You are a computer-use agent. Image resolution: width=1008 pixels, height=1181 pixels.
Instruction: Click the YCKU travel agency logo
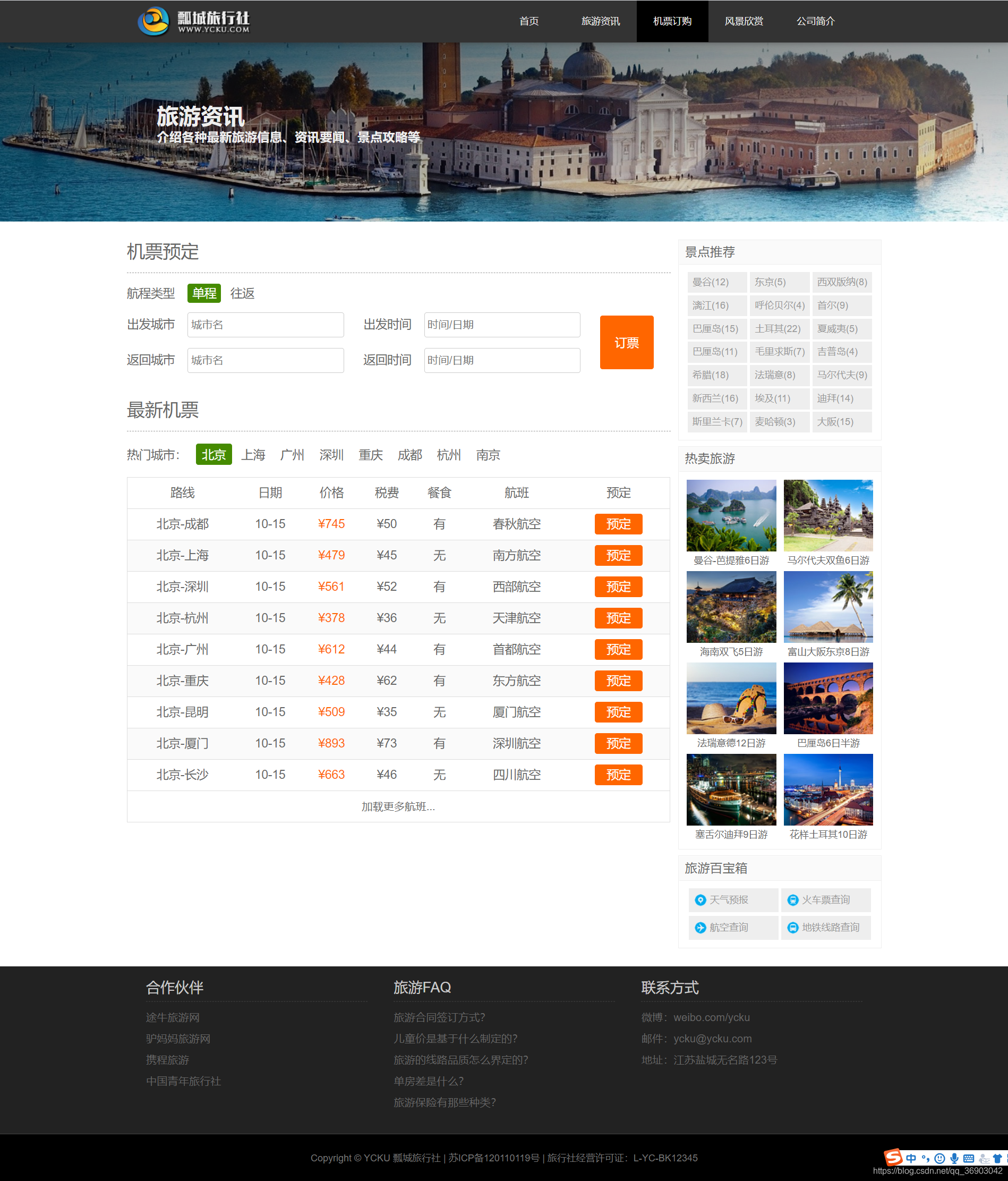(194, 21)
